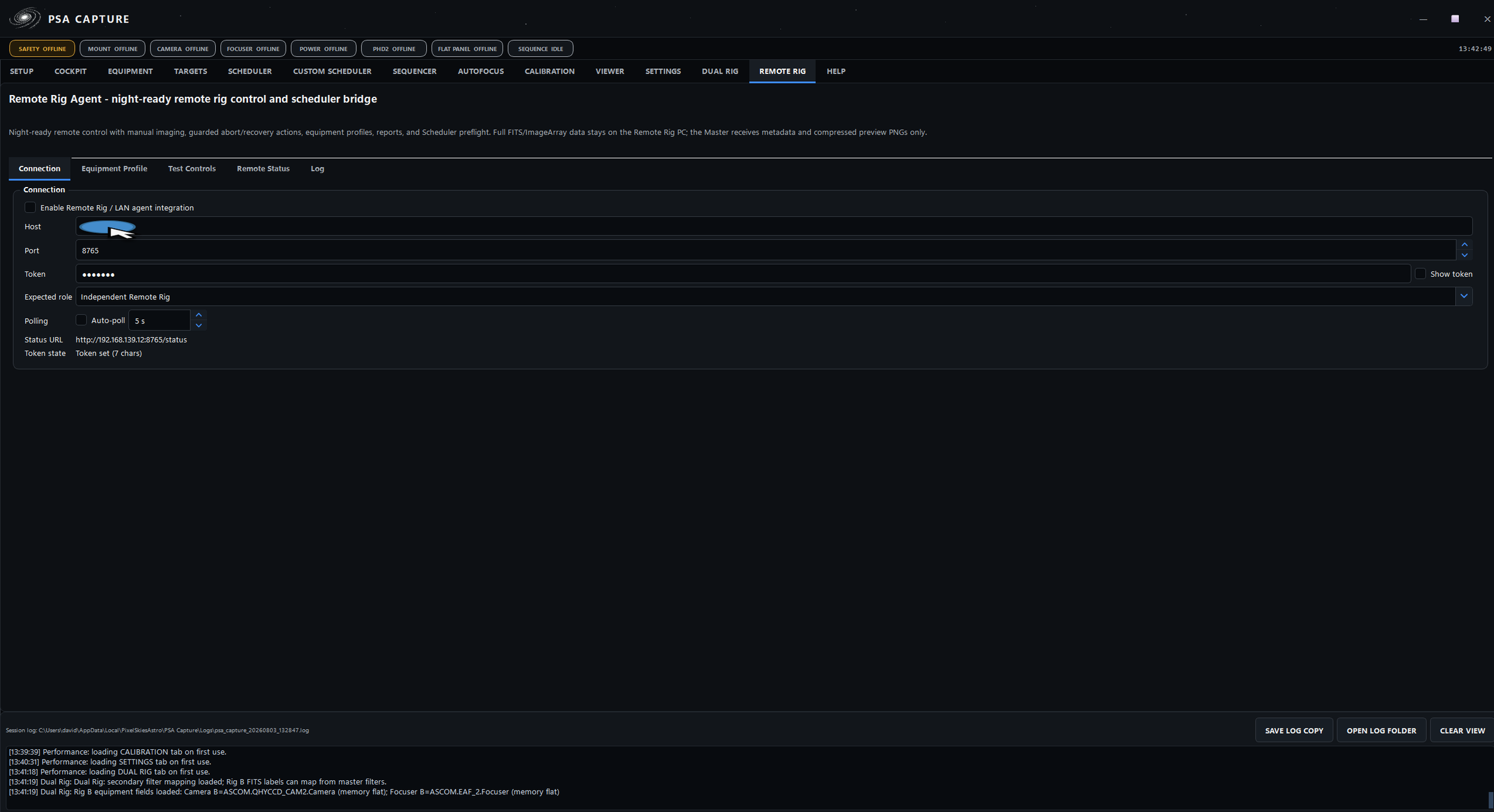Select the Connection sub-tab

click(x=39, y=168)
